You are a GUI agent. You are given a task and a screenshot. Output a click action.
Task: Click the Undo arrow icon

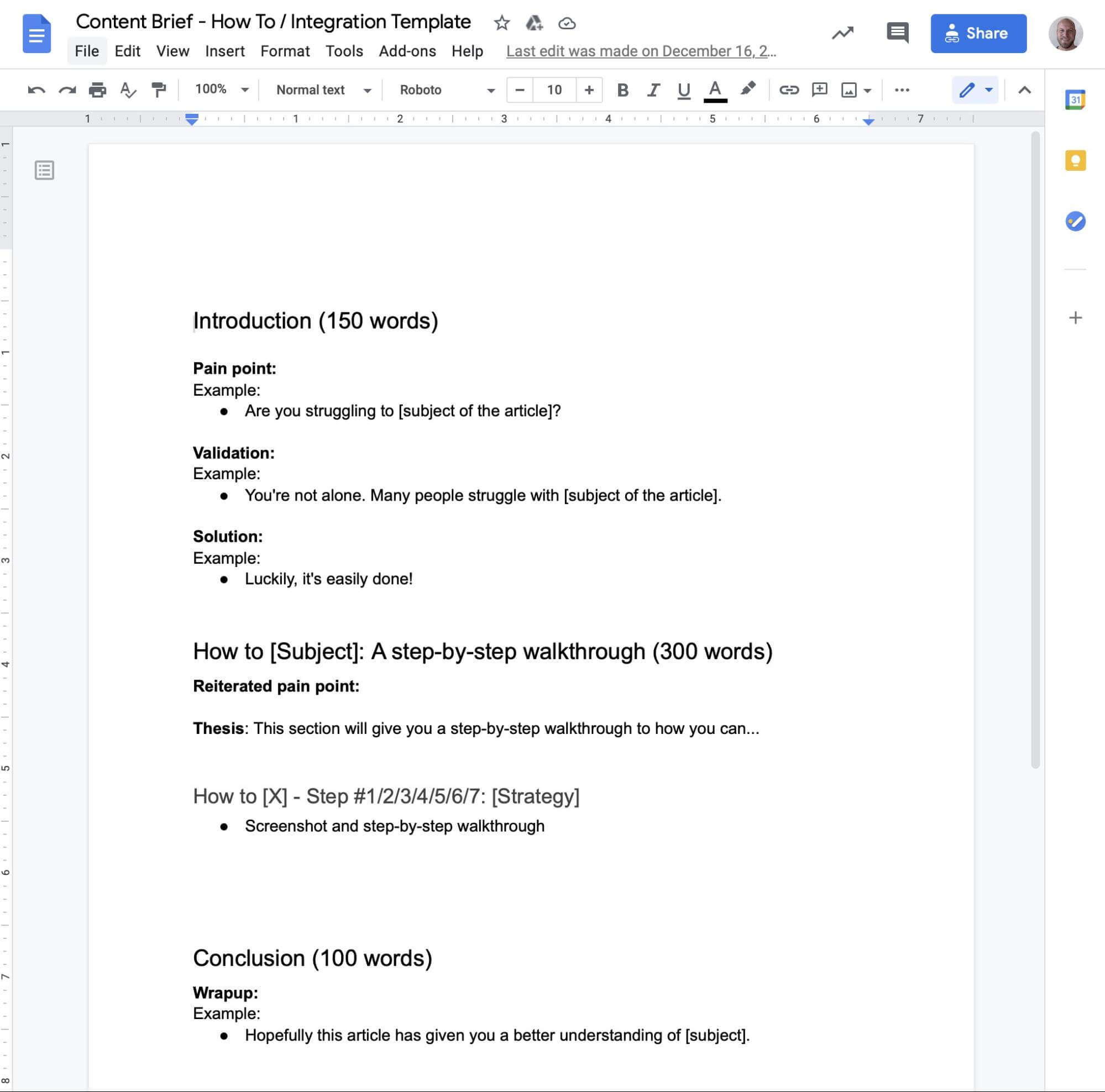(36, 90)
